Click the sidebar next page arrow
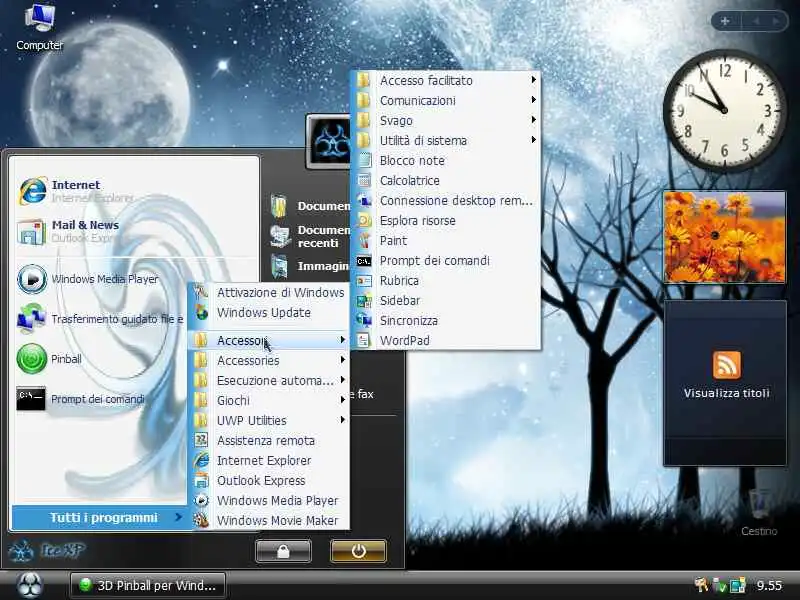Screen dimensions: 800x600 click(776, 21)
